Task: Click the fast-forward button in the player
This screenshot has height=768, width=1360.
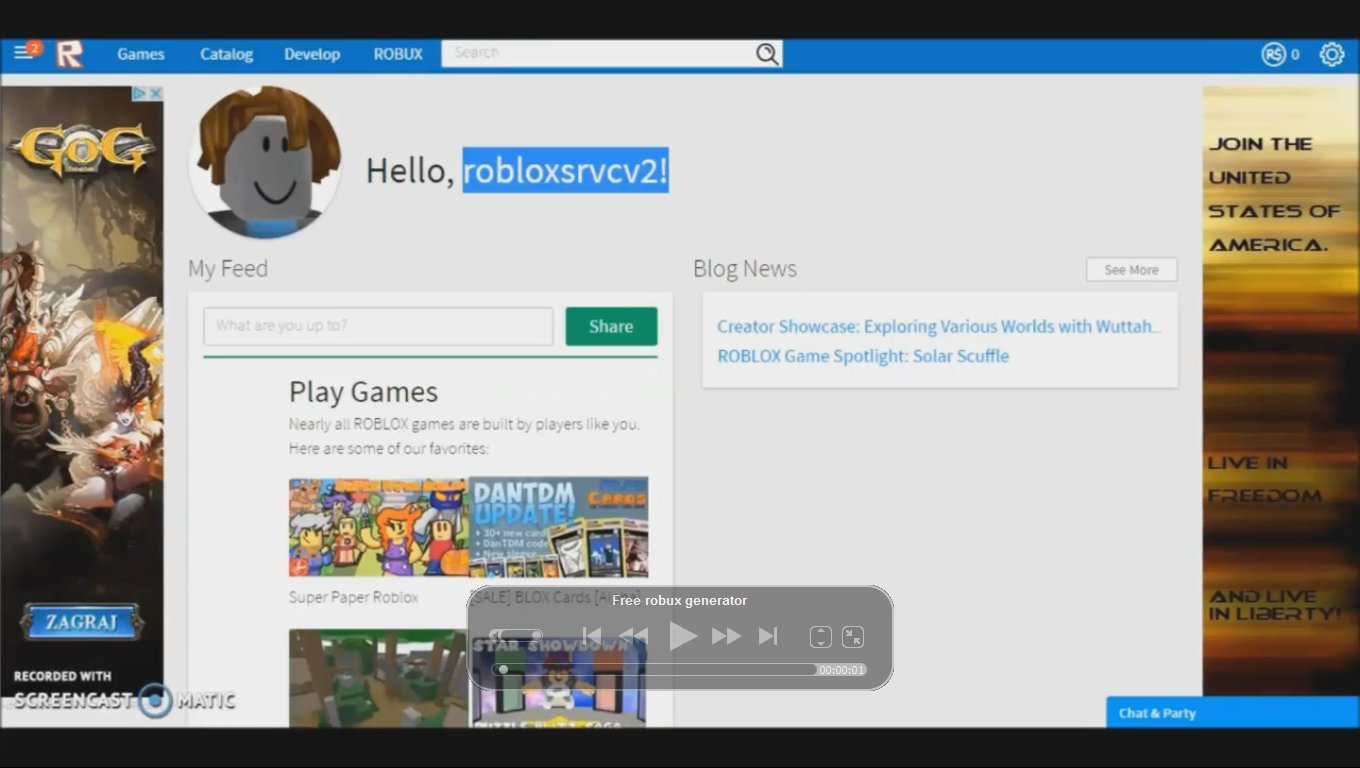Action: click(x=726, y=636)
